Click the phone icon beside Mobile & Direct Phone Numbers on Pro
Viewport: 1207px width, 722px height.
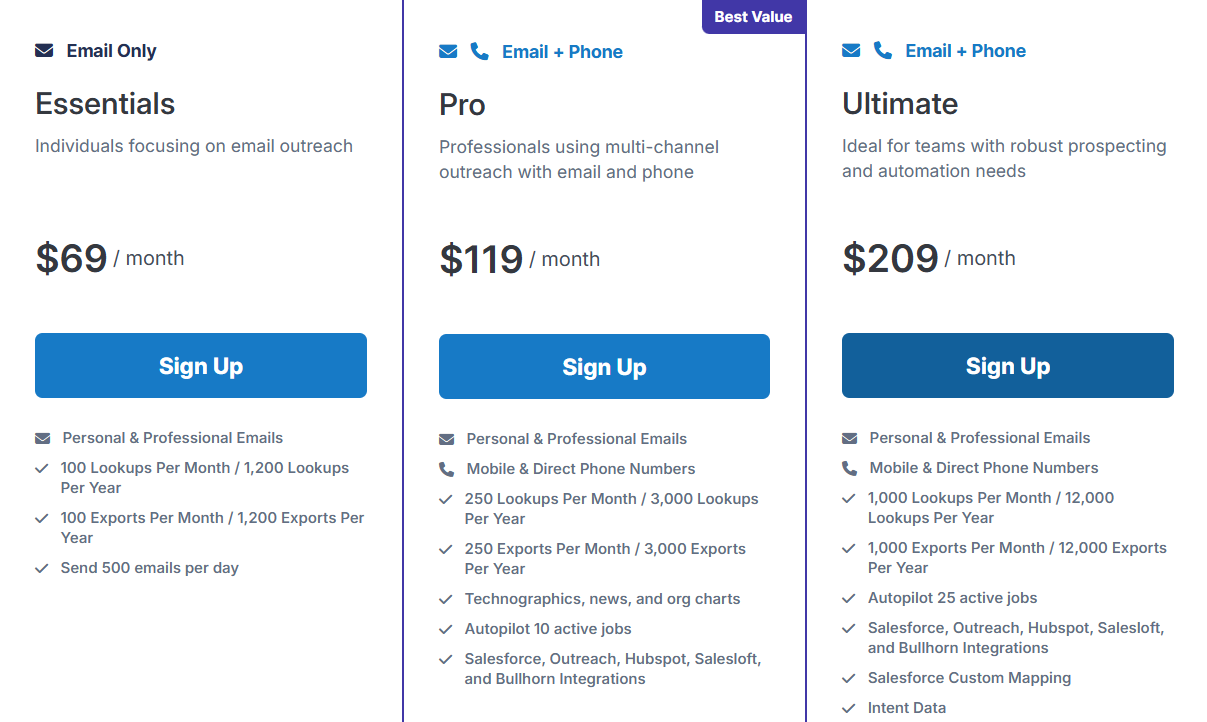(445, 468)
